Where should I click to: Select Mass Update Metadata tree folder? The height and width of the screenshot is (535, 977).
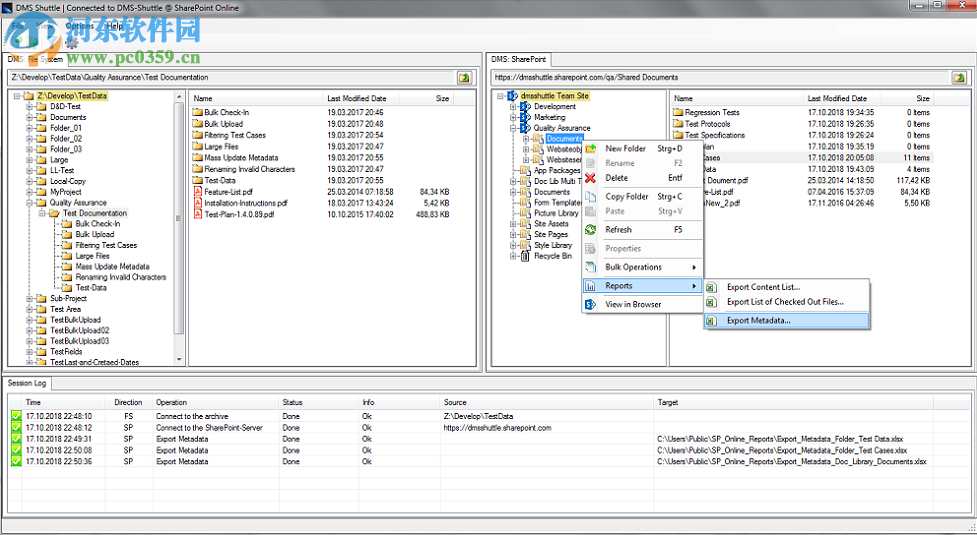click(x=112, y=267)
